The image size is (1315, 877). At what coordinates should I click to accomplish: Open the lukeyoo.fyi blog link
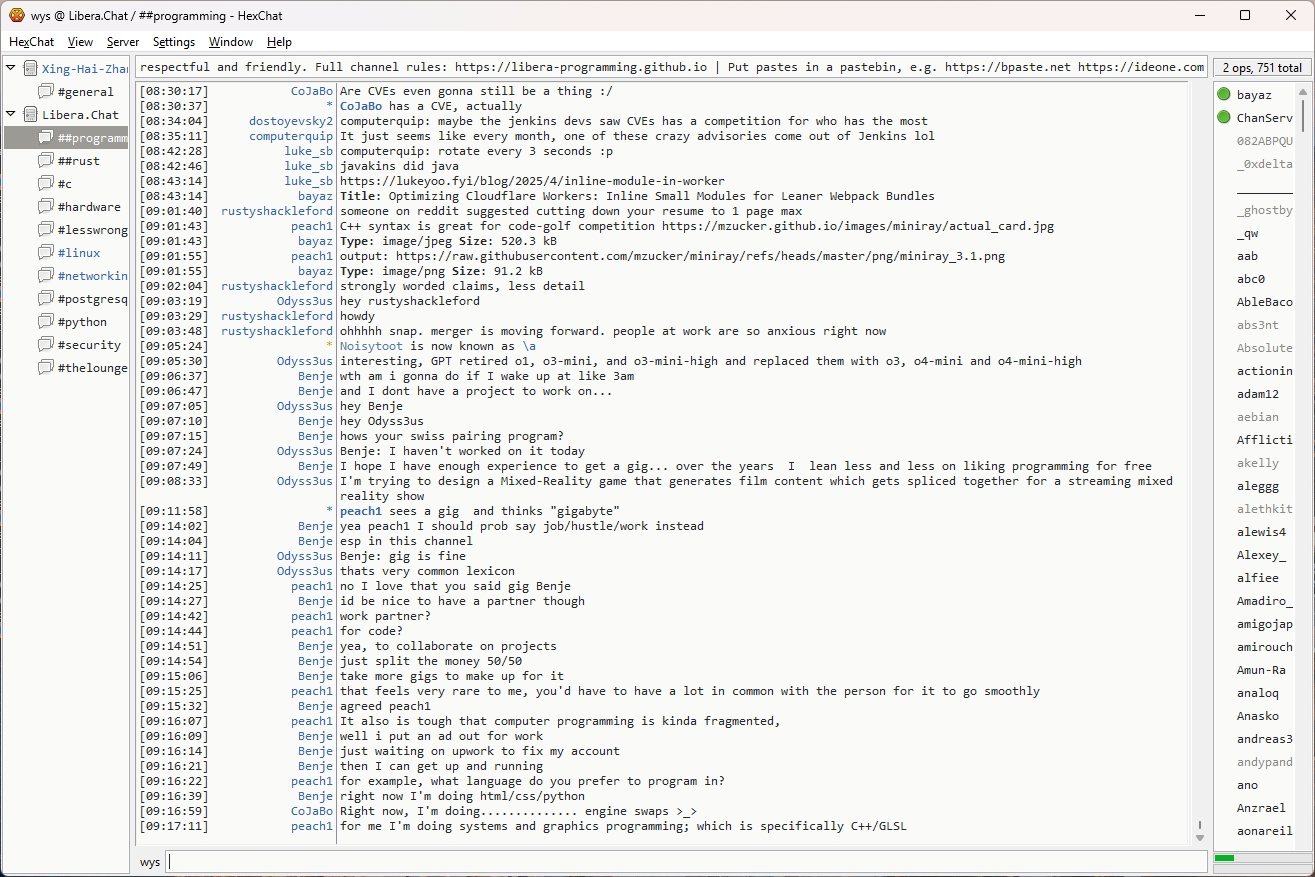[x=532, y=181]
